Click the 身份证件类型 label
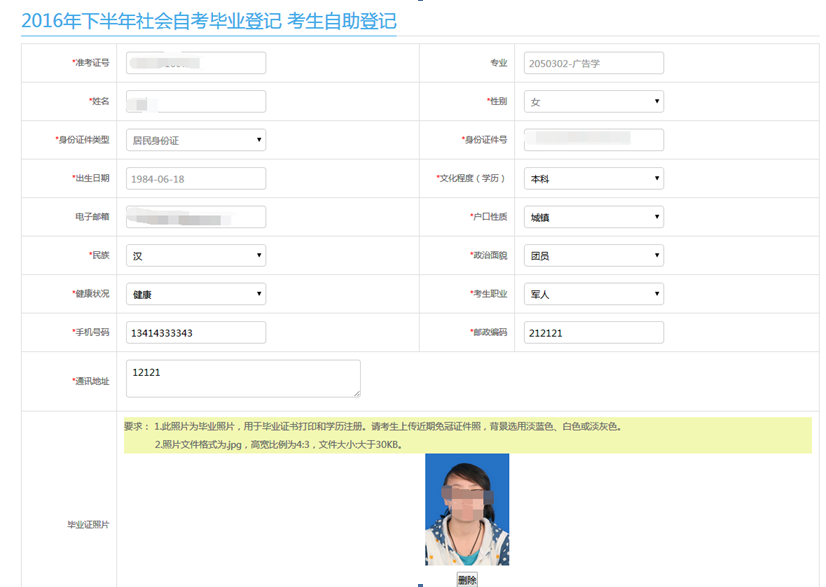Screen dimensions: 826x587 (x=82, y=140)
